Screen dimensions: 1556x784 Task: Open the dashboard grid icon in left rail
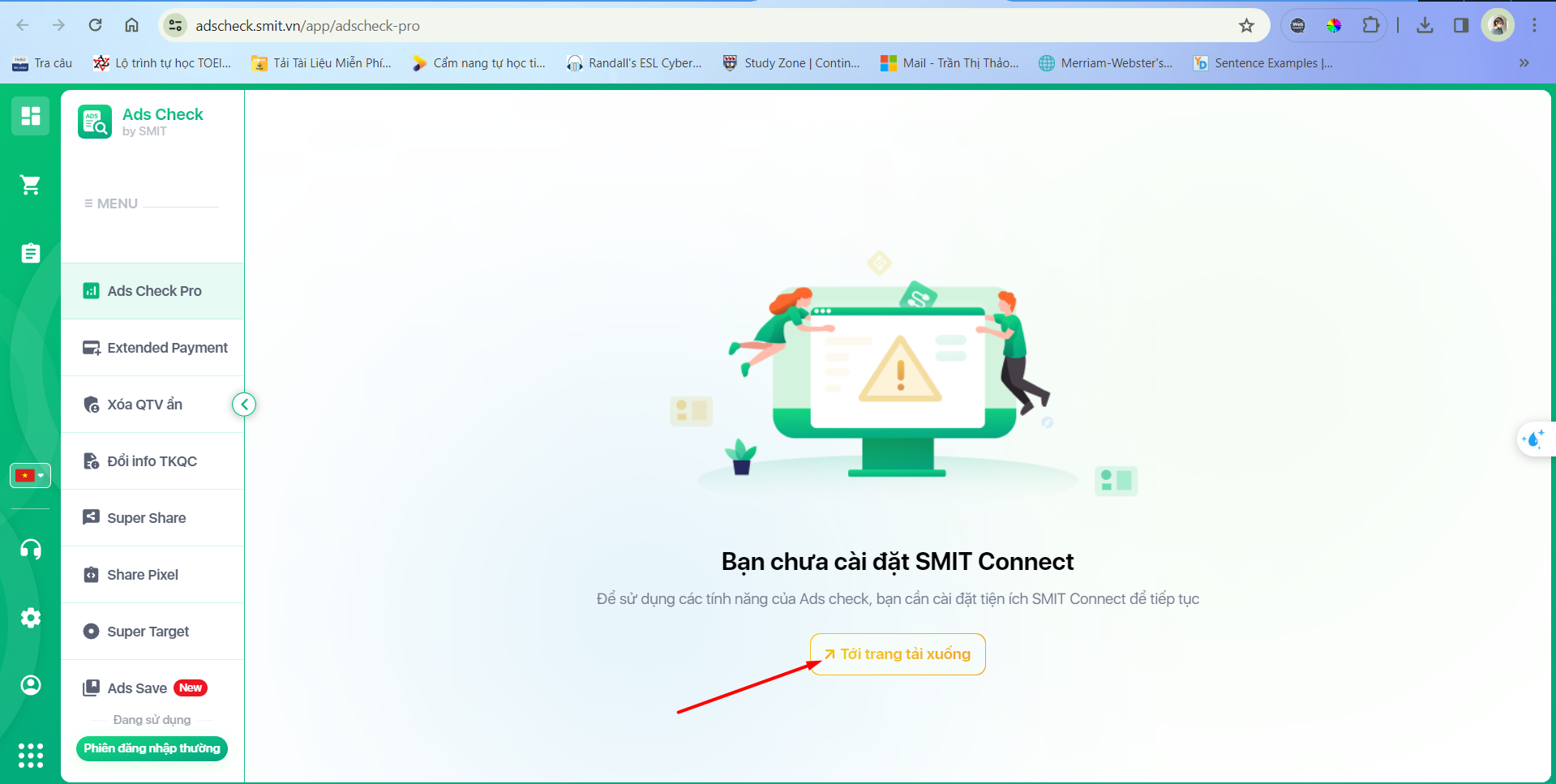[31, 116]
